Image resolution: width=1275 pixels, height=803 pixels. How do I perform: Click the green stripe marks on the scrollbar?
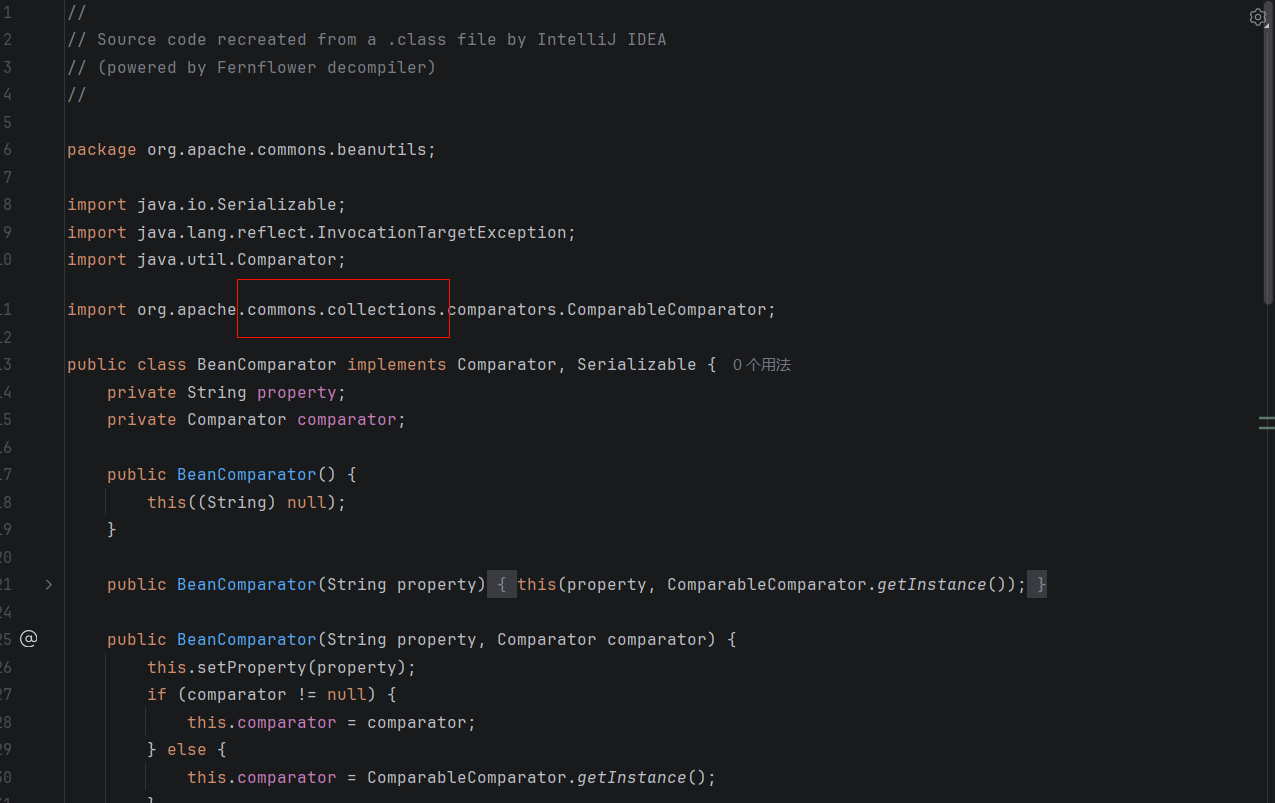(x=1266, y=423)
